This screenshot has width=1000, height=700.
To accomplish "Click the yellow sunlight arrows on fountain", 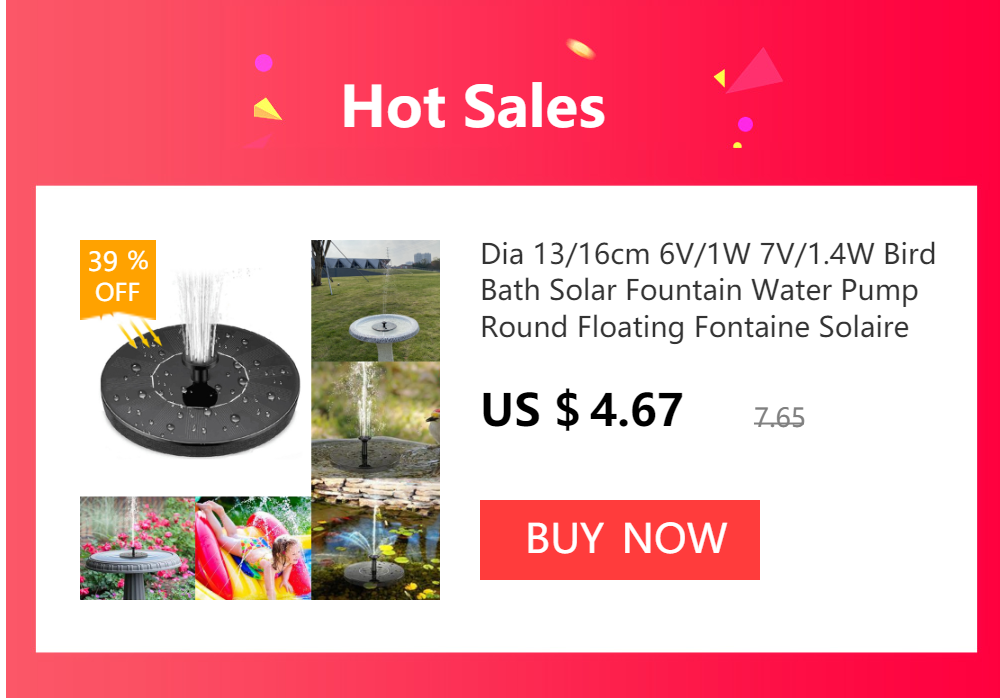I will [140, 333].
